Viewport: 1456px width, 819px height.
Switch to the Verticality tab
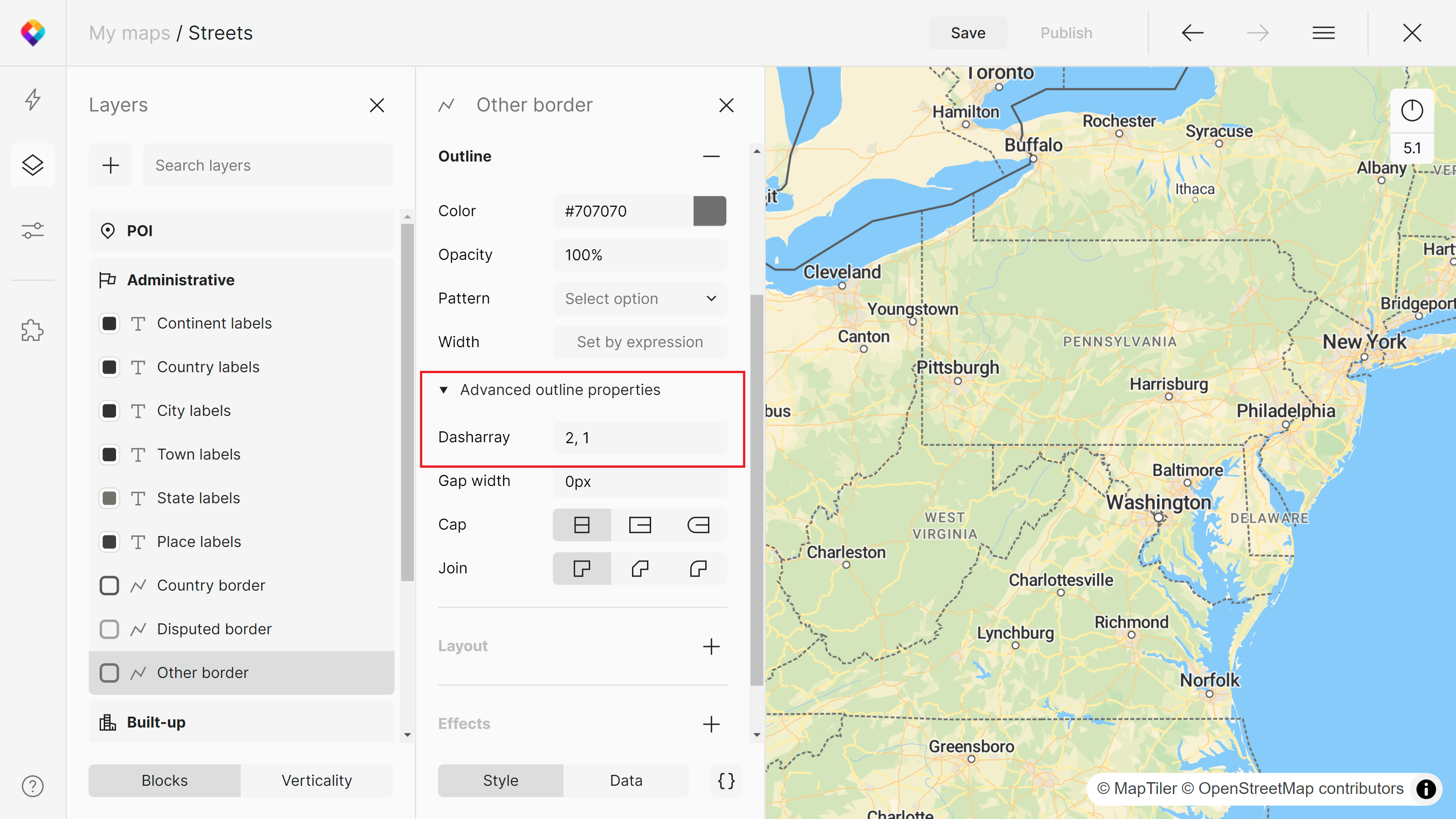(317, 781)
